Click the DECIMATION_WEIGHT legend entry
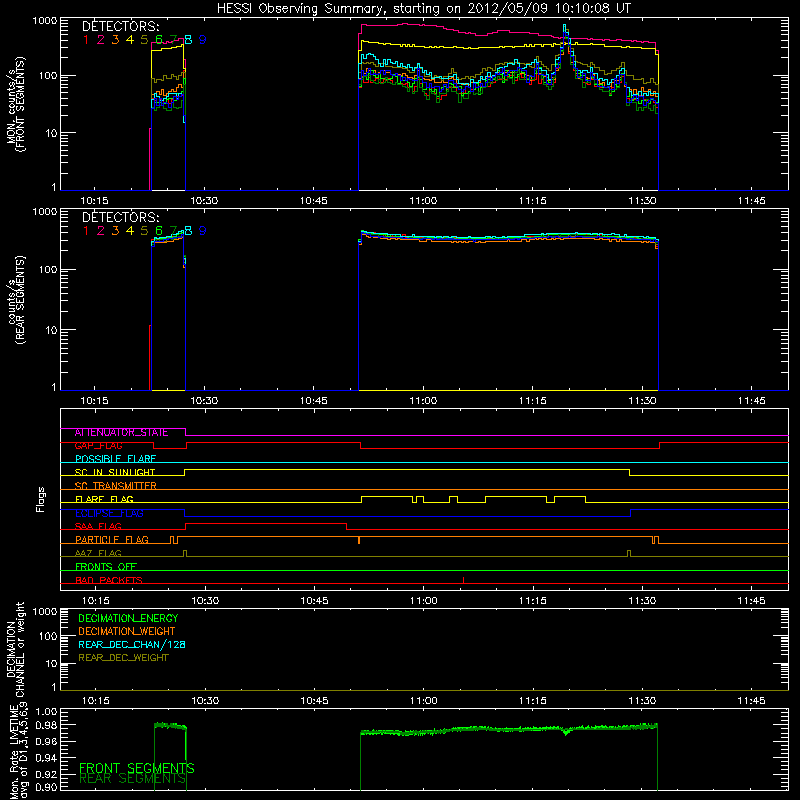800x800 pixels. 127,632
